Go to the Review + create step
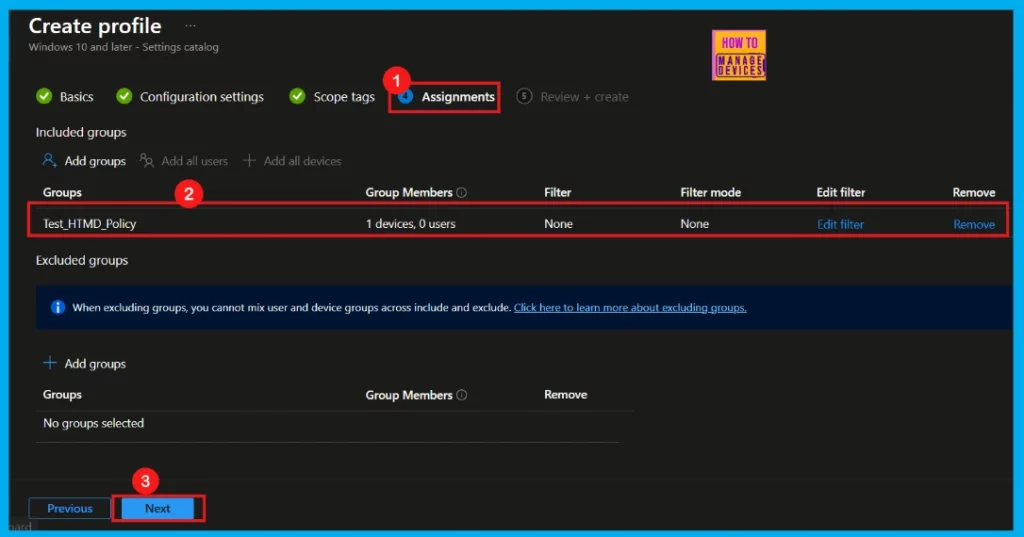This screenshot has height=537, width=1024. [x=584, y=97]
